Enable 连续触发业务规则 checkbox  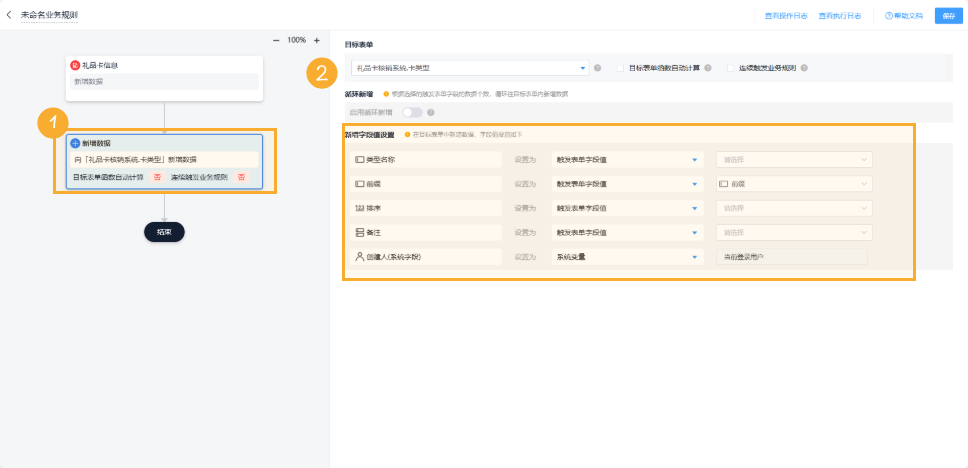click(x=731, y=68)
